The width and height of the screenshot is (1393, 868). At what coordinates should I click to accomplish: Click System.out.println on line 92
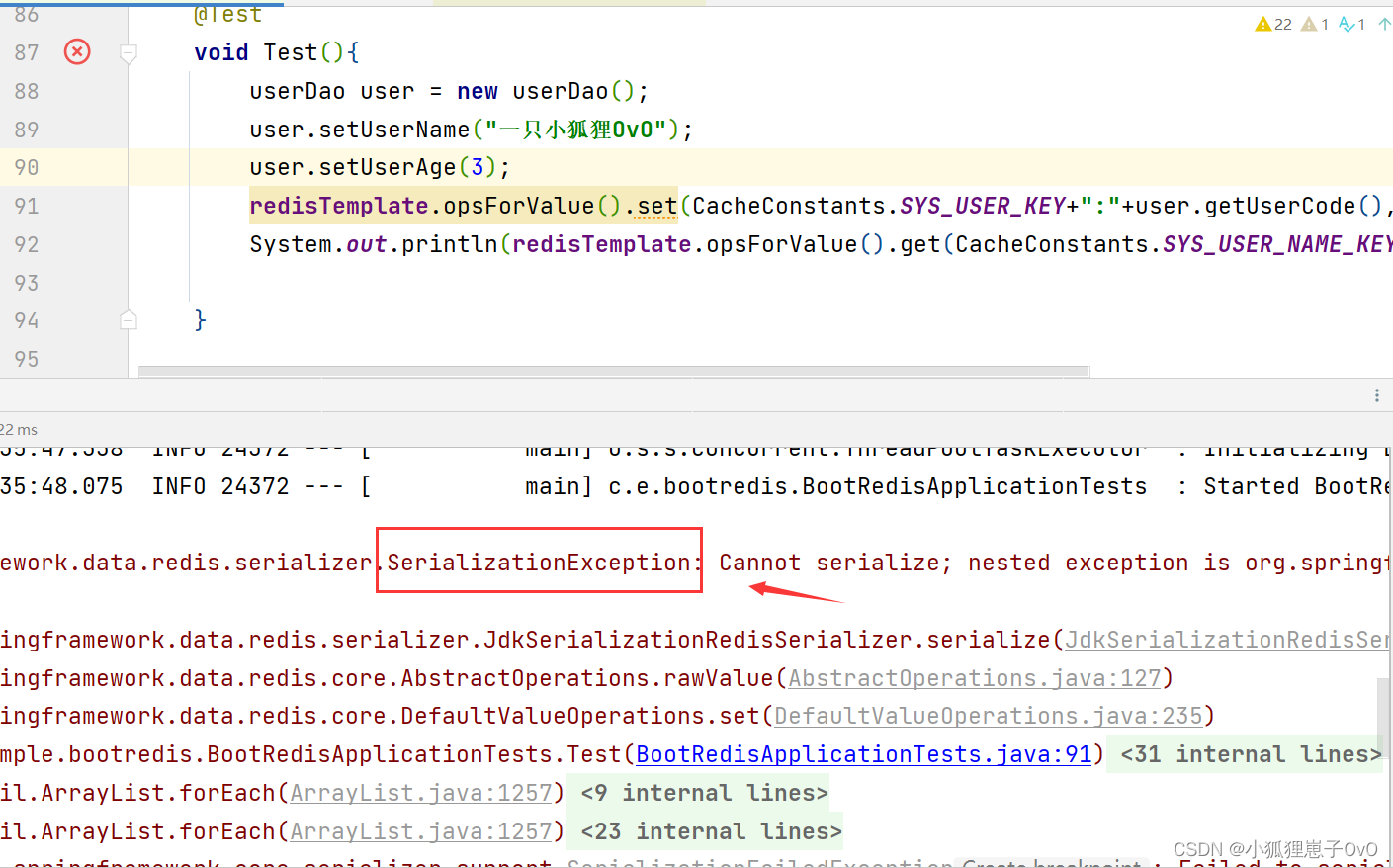click(374, 244)
